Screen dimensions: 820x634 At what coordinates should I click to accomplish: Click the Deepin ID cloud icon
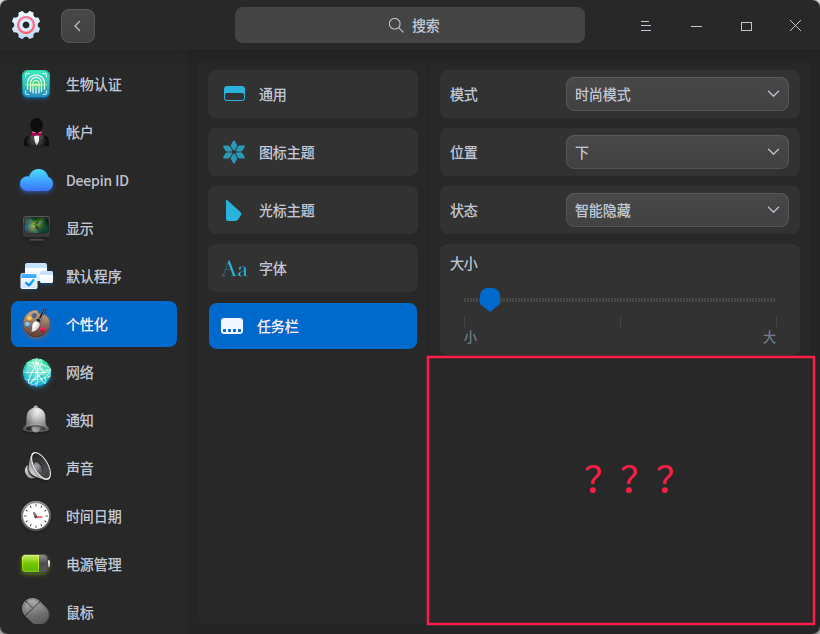pos(36,181)
